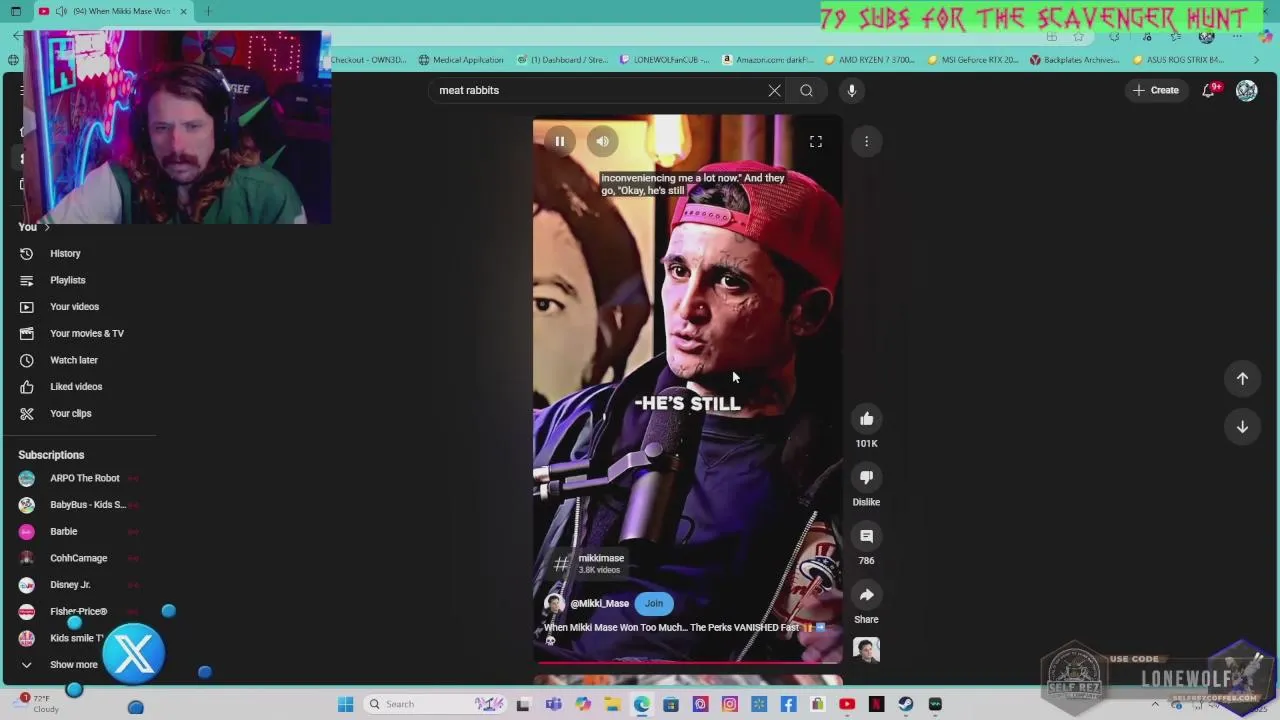Viewport: 1280px width, 720px height.
Task: Go to the previous short arrow
Action: coord(1242,378)
